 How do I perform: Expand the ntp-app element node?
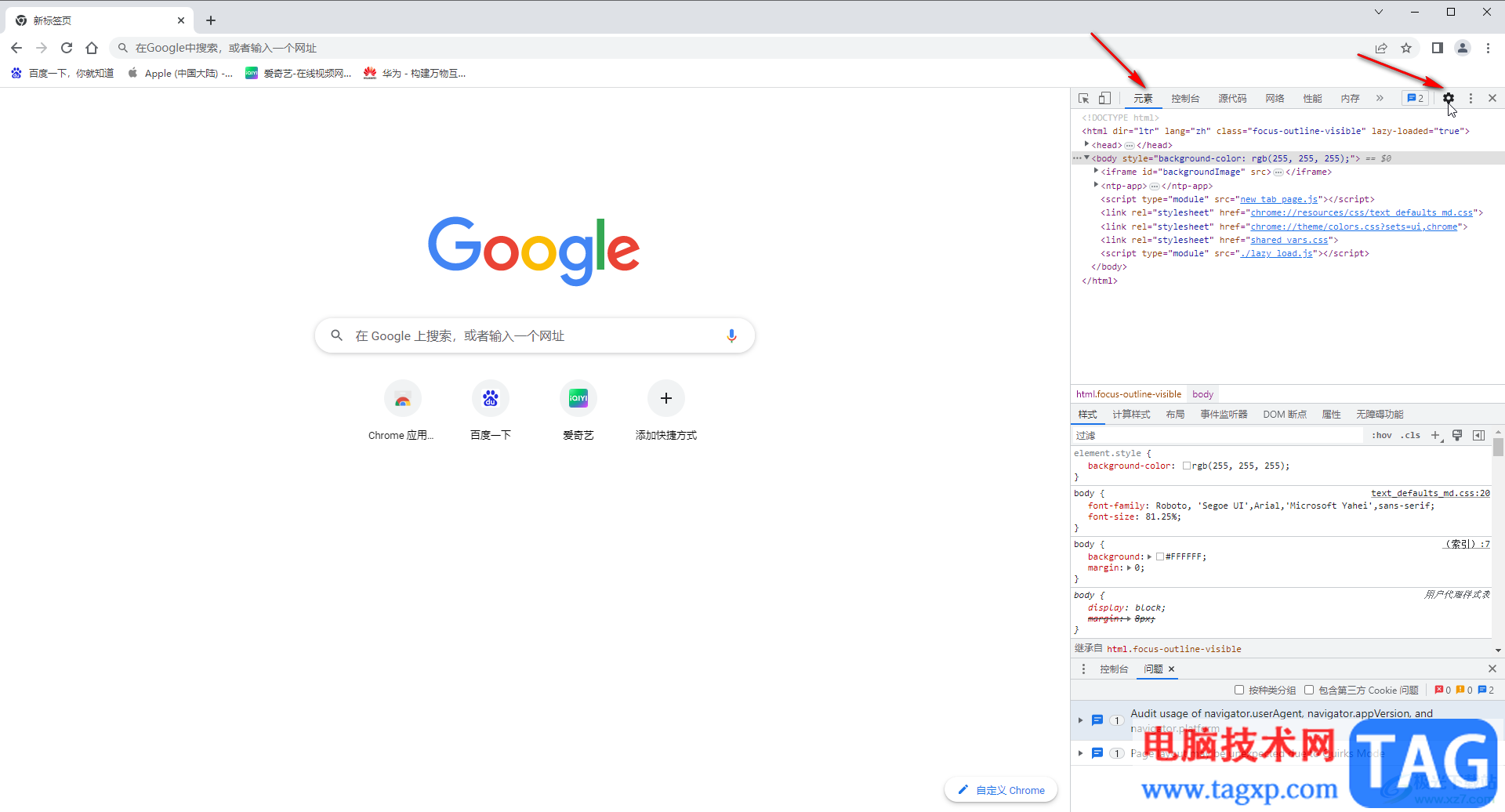click(1096, 186)
